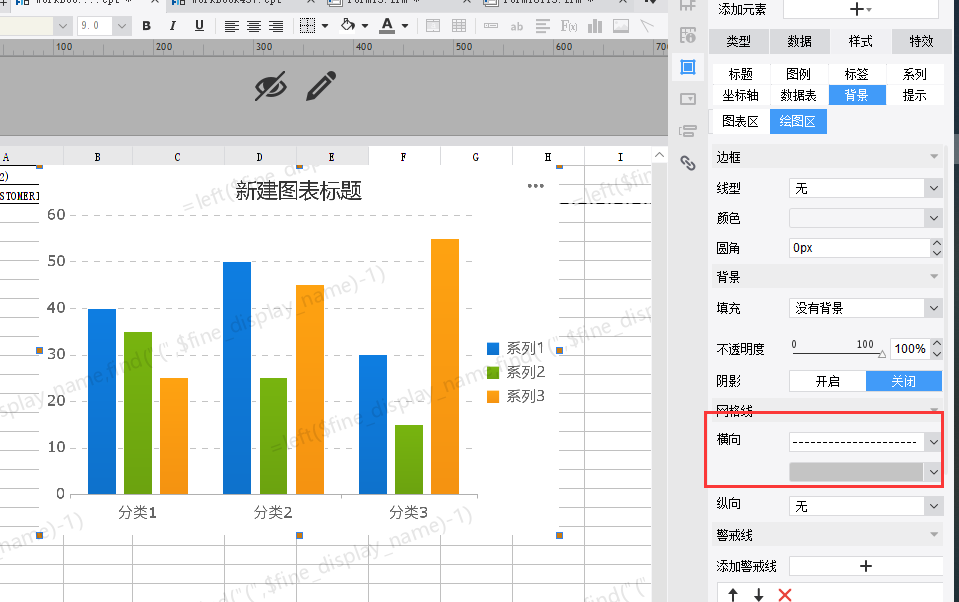959x602 pixels.
Task: Open the border style dropdown arrow
Action: click(x=325, y=26)
